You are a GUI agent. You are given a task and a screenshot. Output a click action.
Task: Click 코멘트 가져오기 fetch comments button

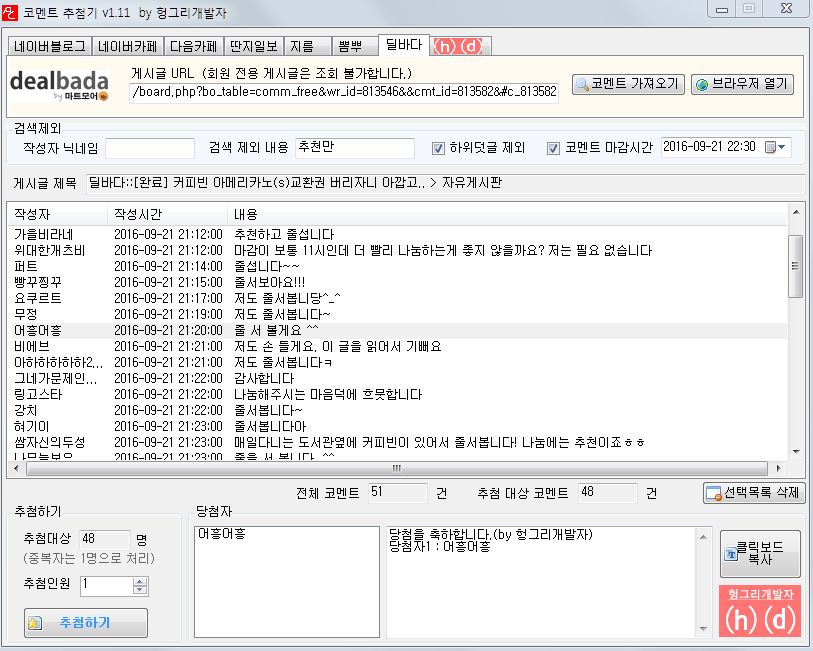coord(628,84)
